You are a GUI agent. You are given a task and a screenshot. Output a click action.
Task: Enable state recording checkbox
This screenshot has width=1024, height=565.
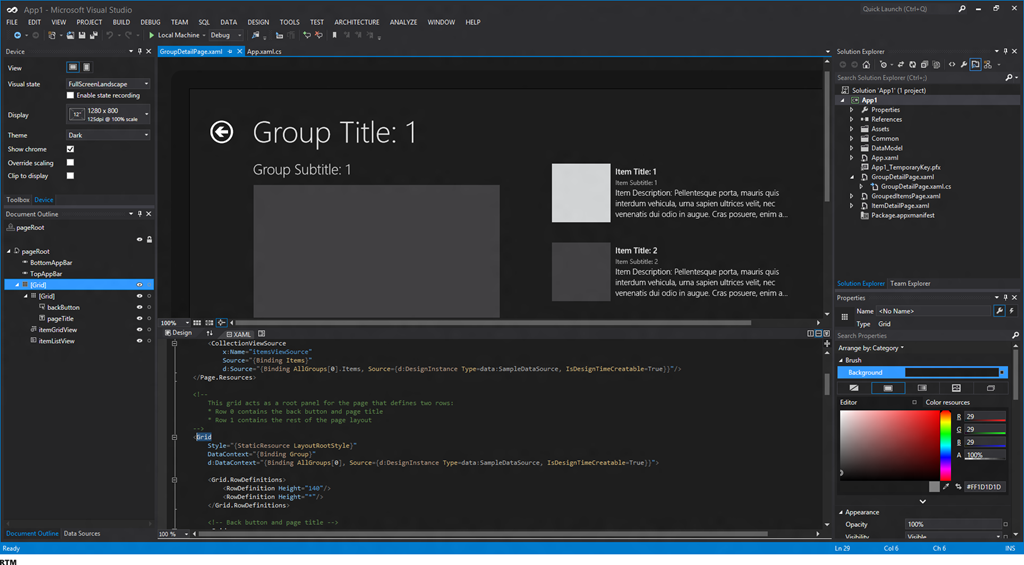coord(70,95)
